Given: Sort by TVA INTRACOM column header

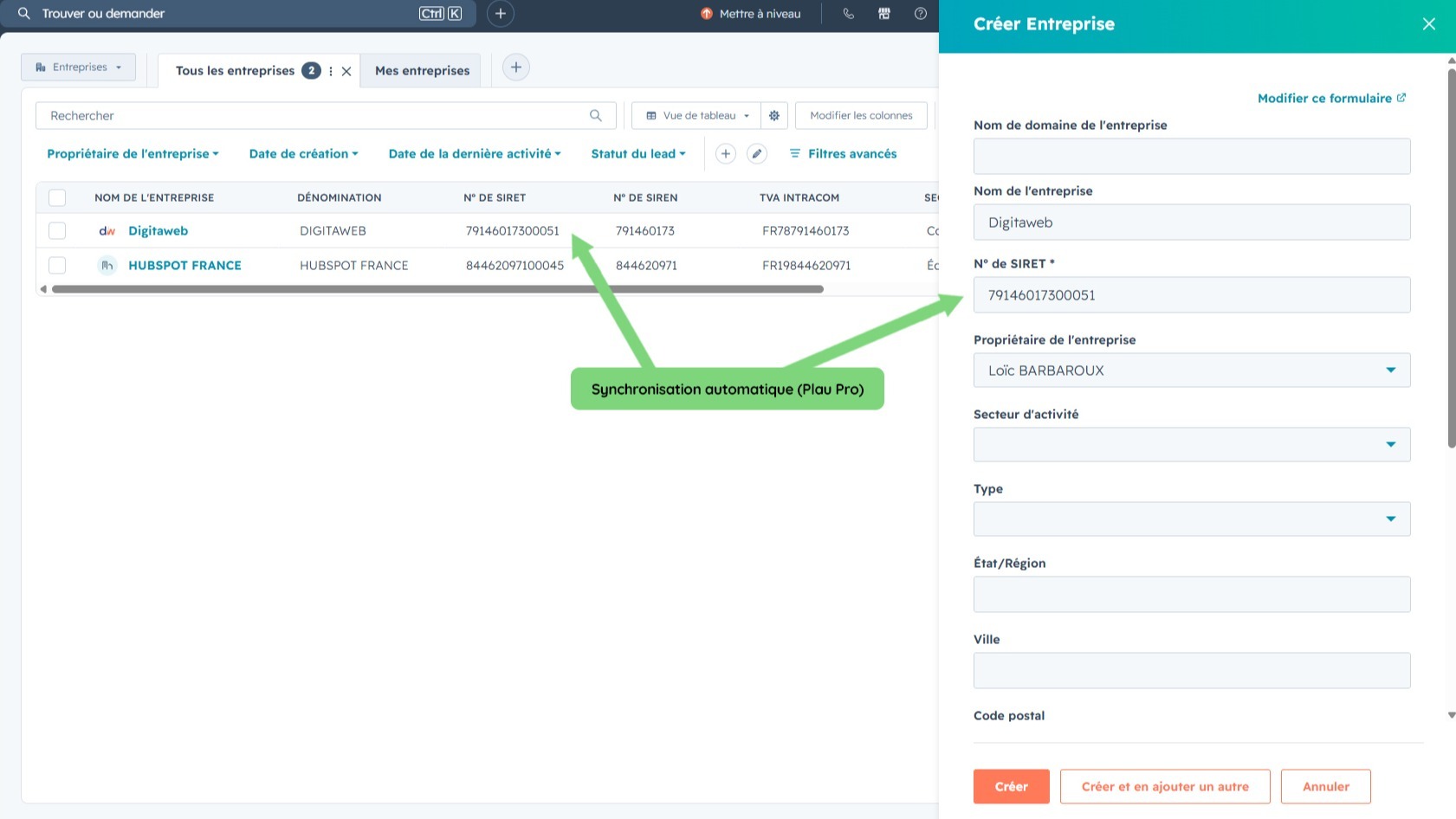Looking at the screenshot, I should coord(799,198).
